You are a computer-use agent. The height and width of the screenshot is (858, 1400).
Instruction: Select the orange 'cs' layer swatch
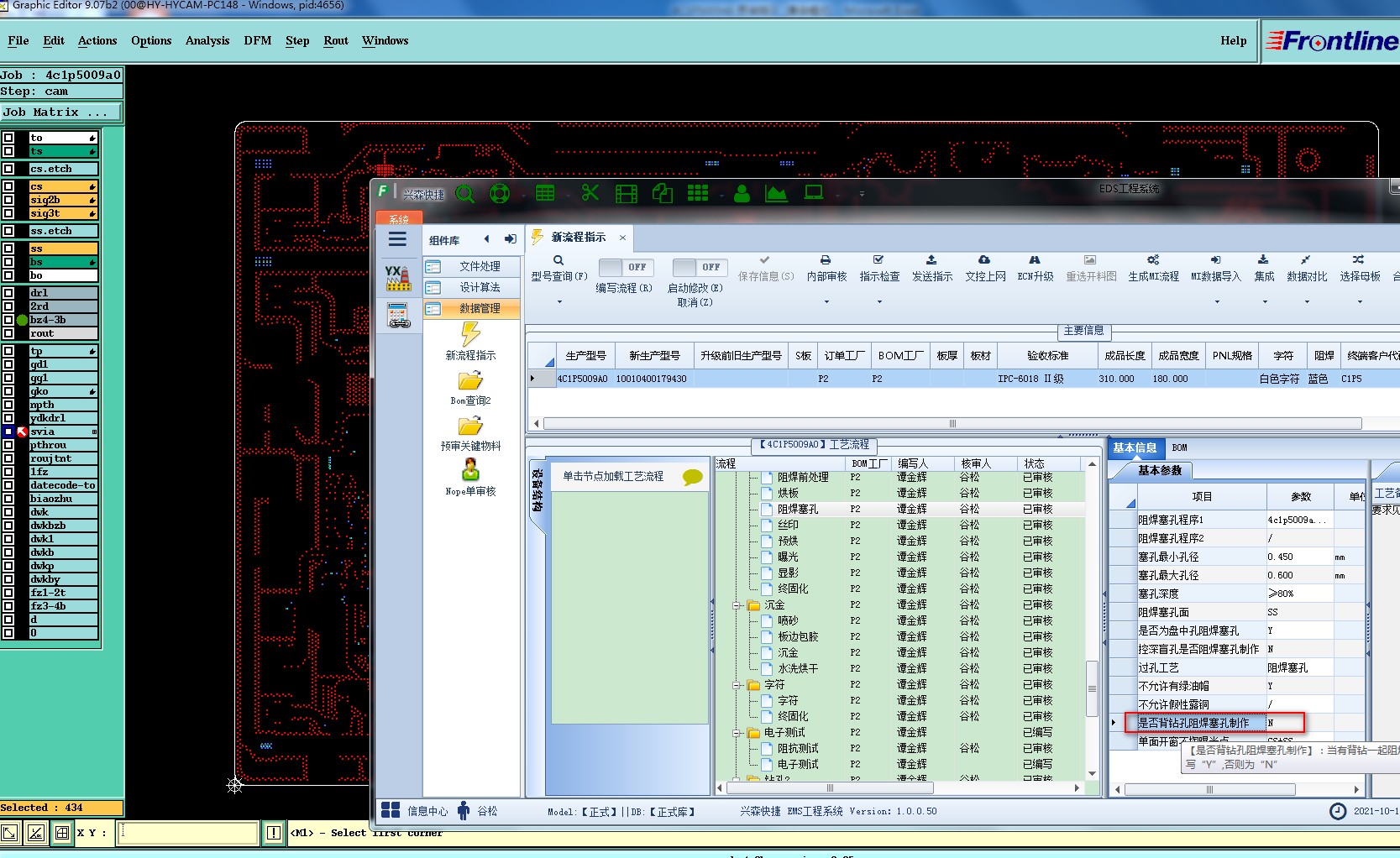point(64,186)
